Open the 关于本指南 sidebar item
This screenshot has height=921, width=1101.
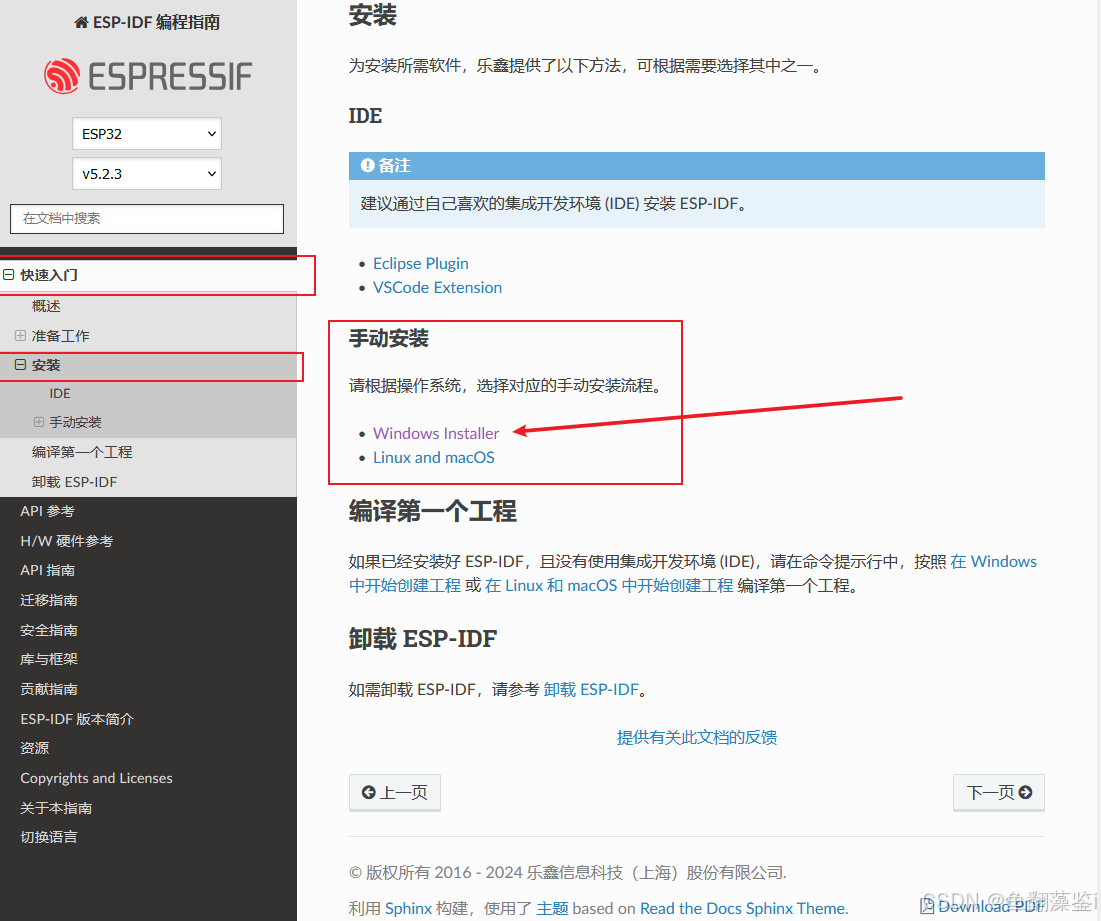56,808
